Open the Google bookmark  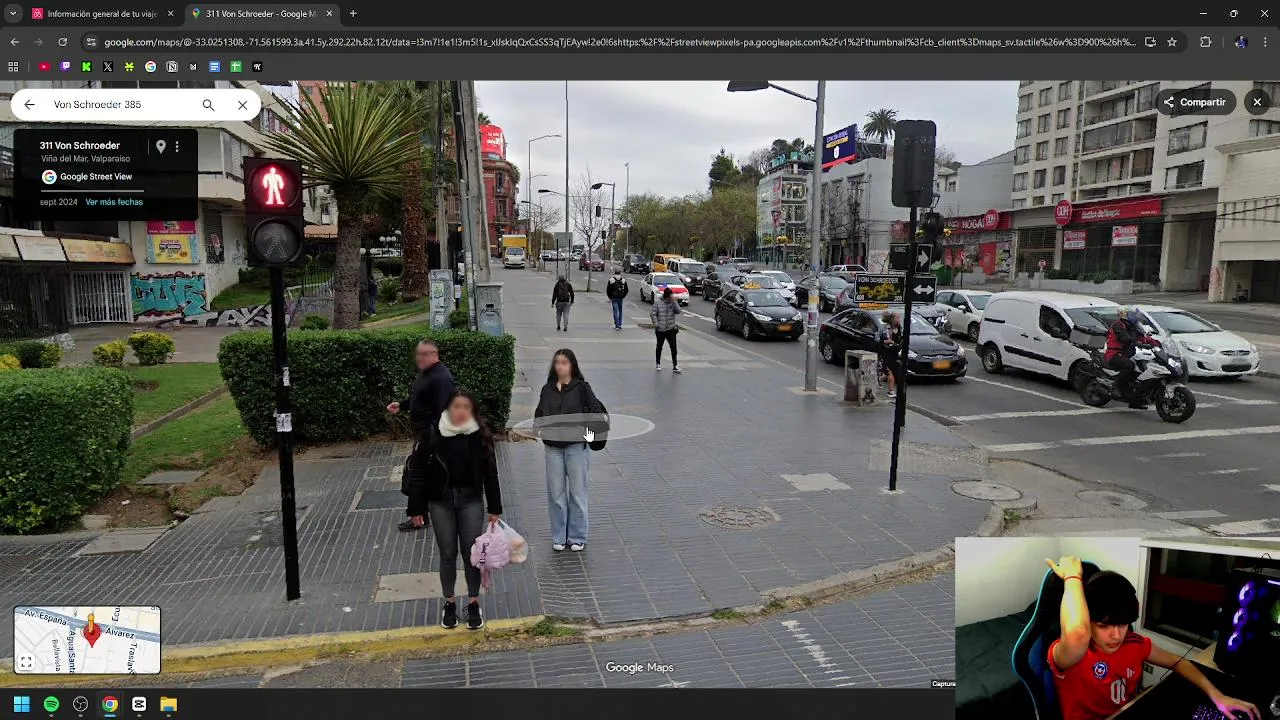pyautogui.click(x=150, y=67)
